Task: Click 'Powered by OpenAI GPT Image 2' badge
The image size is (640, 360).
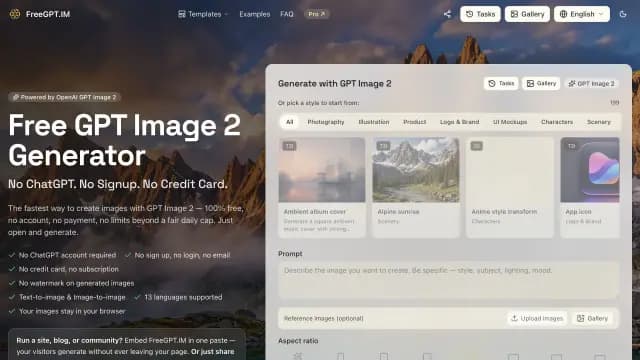Action: [x=64, y=97]
